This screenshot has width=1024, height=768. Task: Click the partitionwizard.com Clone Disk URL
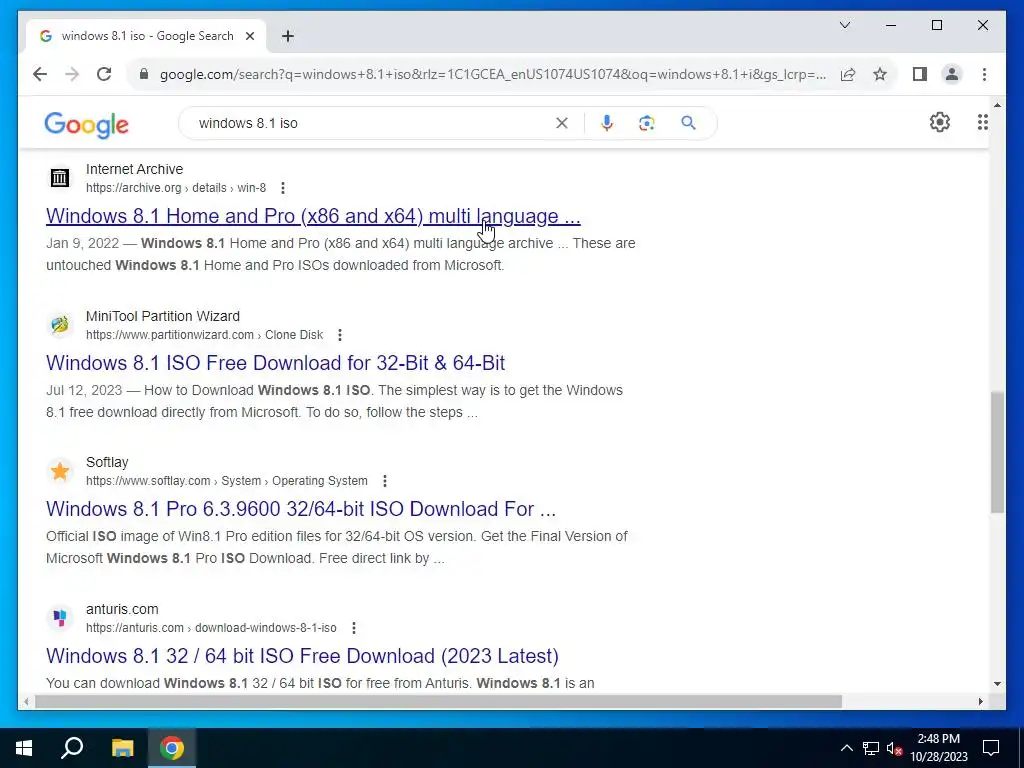point(204,335)
